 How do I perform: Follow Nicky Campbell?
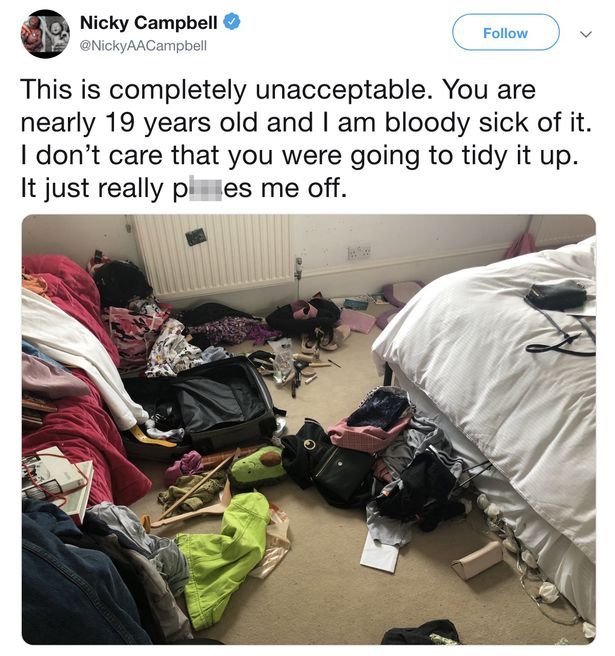click(x=505, y=33)
